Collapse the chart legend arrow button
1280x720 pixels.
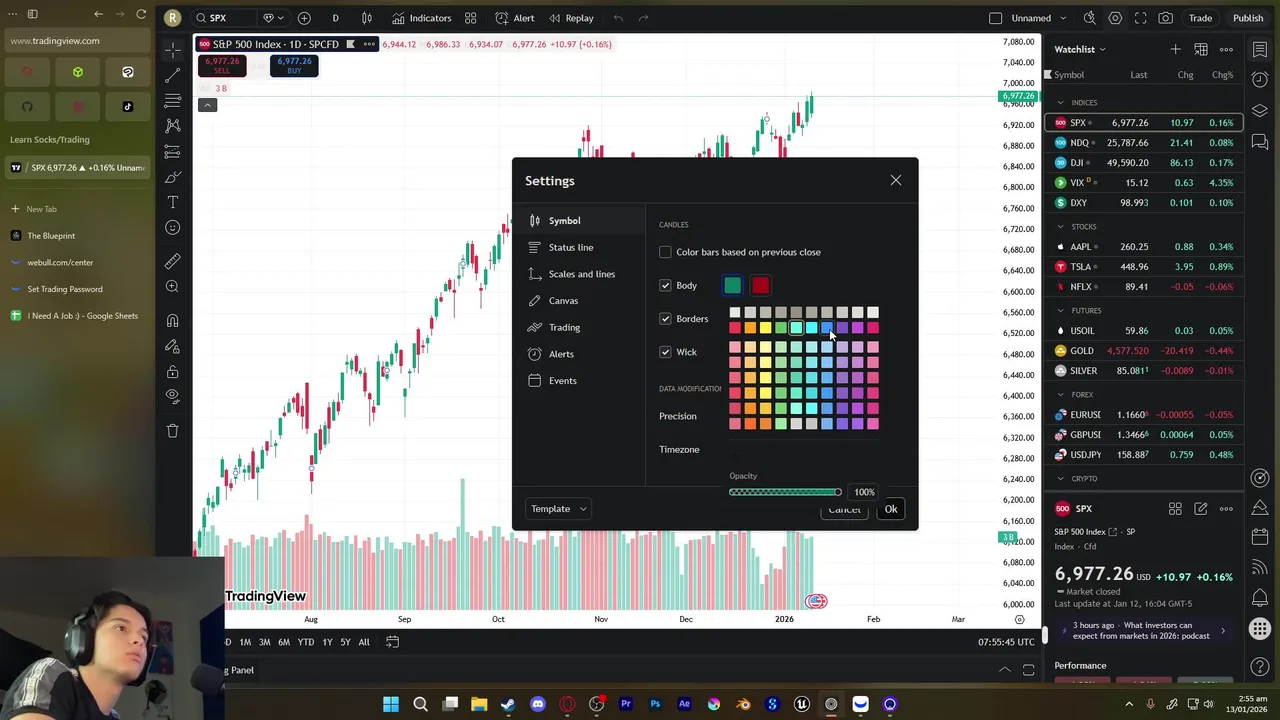[207, 105]
